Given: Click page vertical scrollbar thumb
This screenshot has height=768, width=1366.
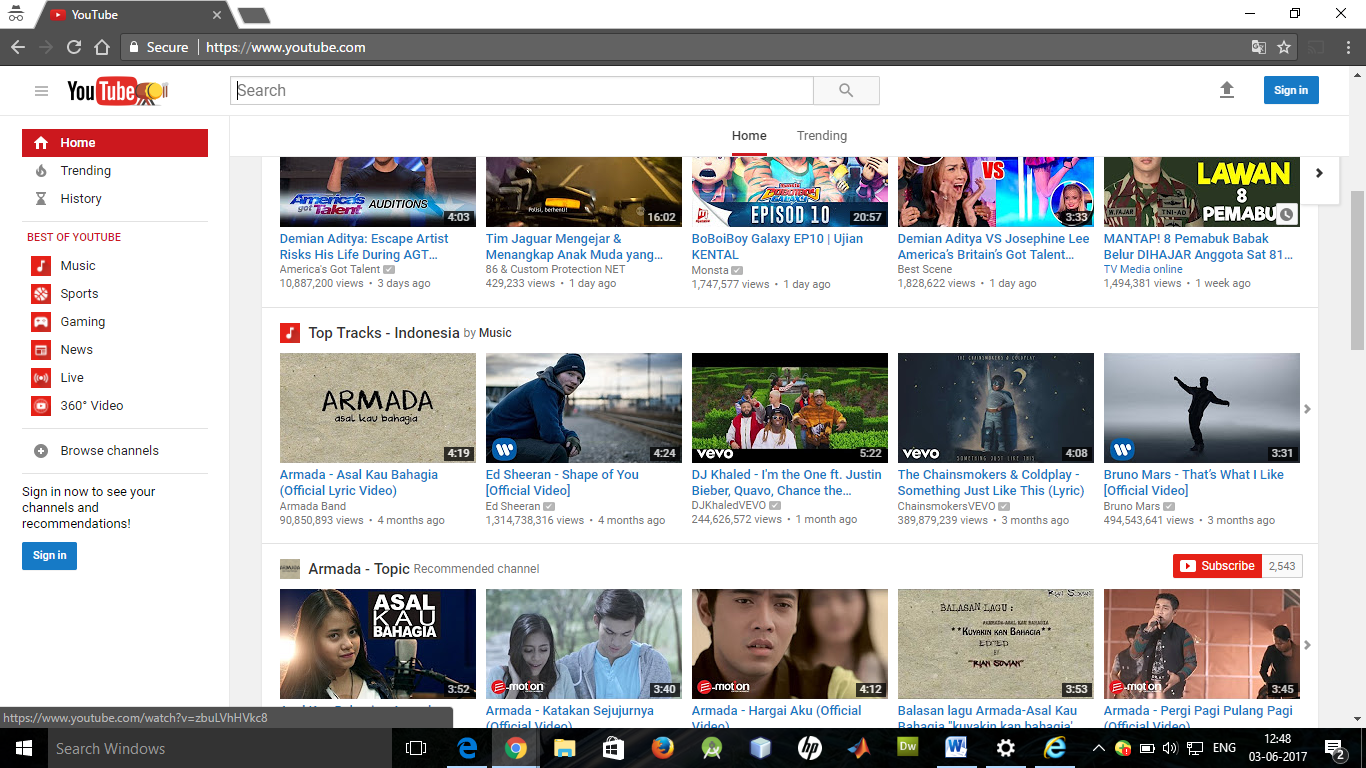Looking at the screenshot, I should (x=1357, y=270).
